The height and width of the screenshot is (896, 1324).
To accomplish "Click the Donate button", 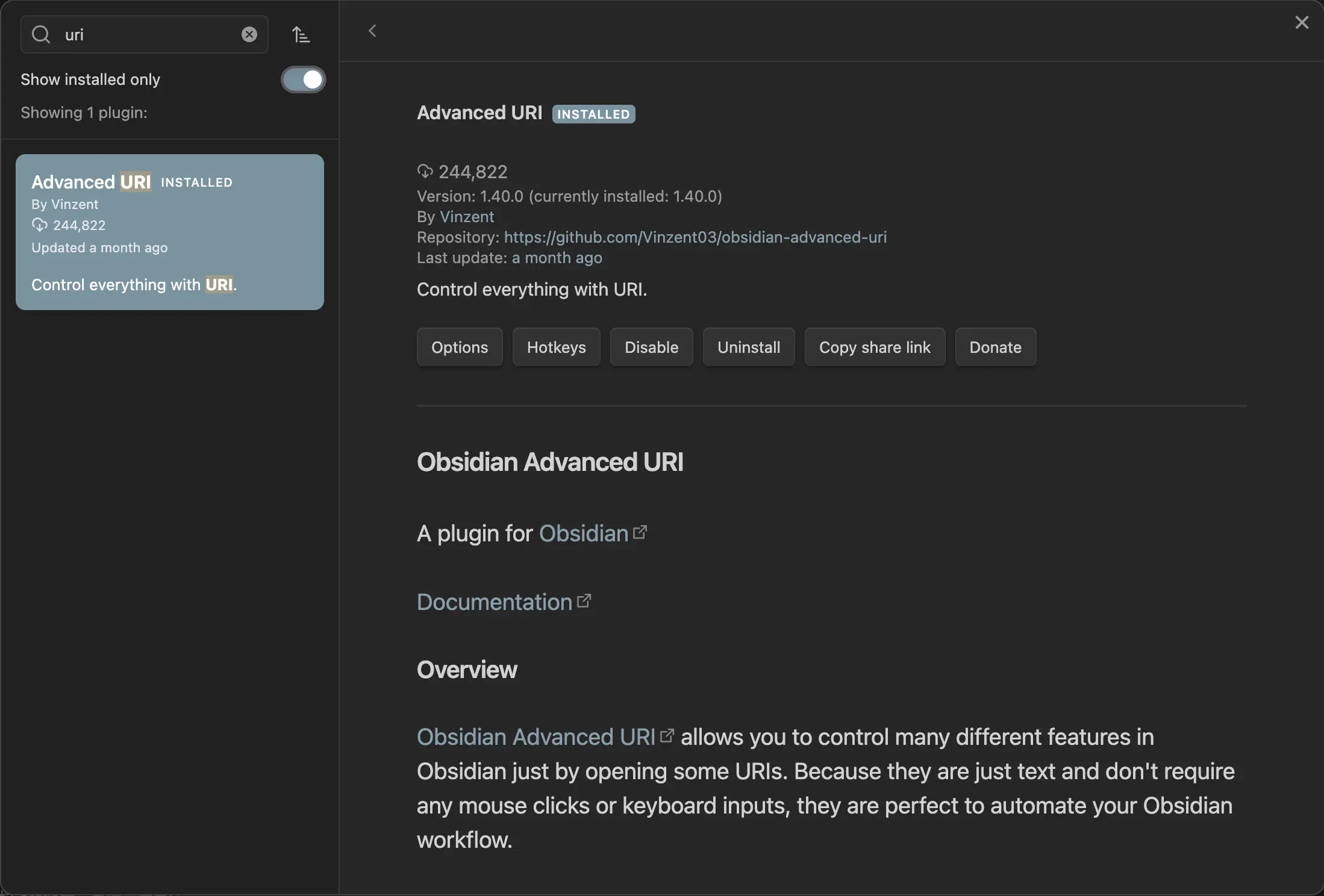I will click(995, 347).
